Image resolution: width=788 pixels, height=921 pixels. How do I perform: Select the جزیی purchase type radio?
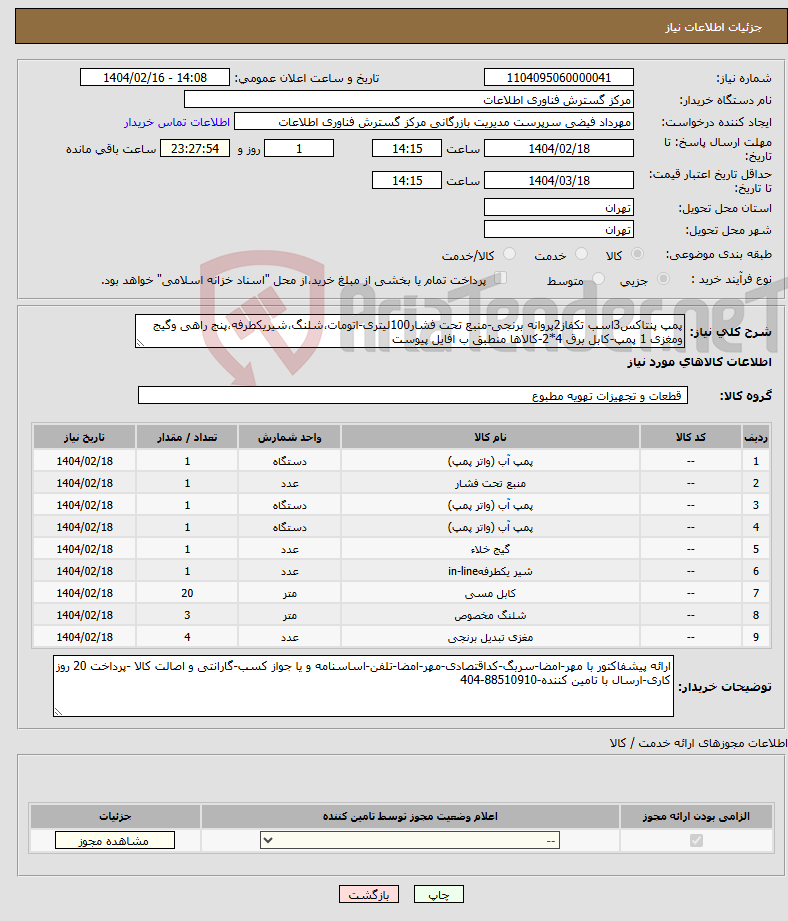point(663,279)
